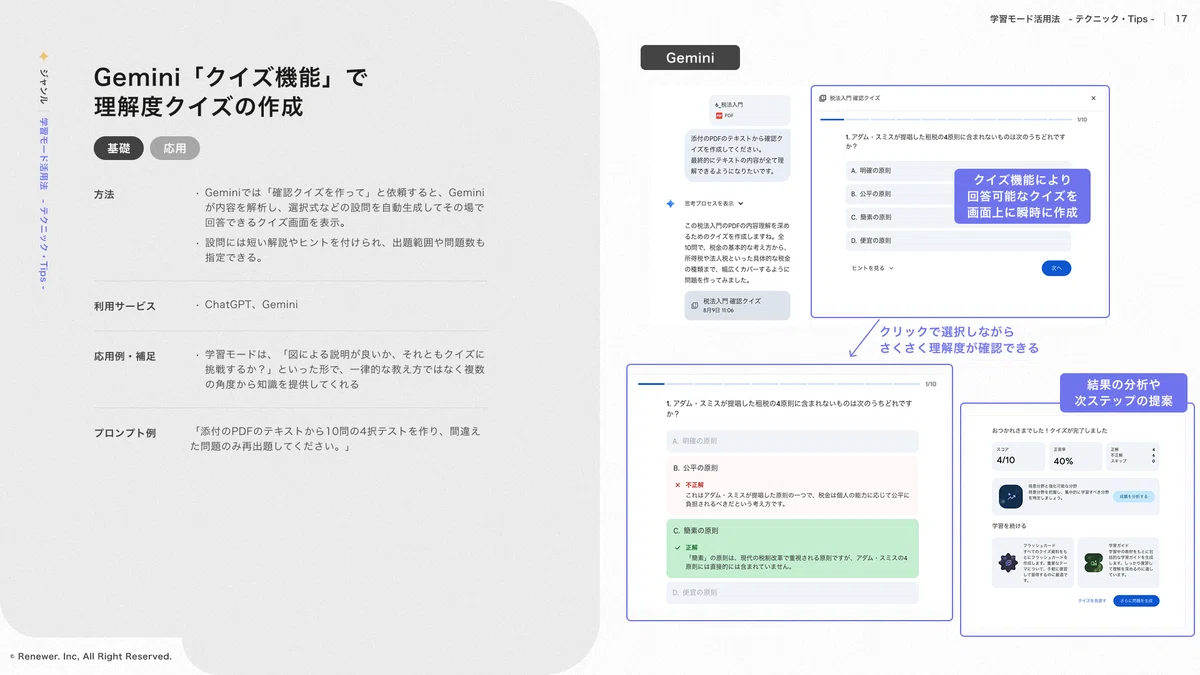
Task: Click the stacked-cards icon in the quiz dialog title
Action: click(x=822, y=98)
